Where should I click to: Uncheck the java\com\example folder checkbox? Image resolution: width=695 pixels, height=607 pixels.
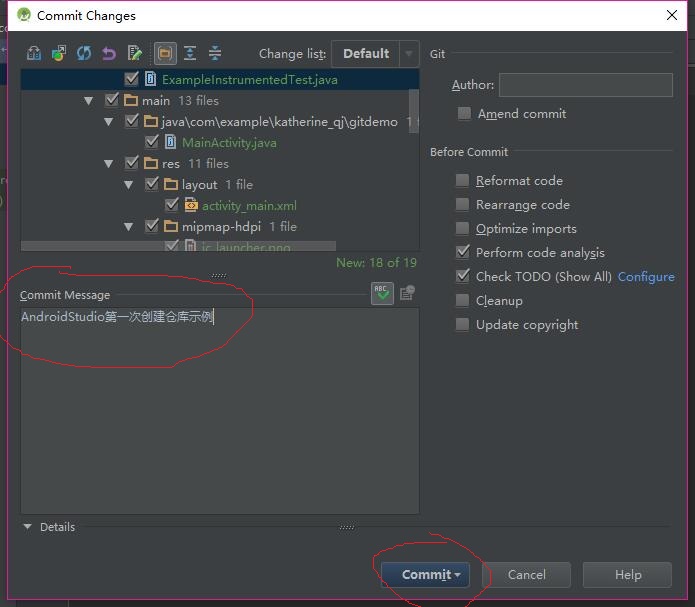point(132,121)
